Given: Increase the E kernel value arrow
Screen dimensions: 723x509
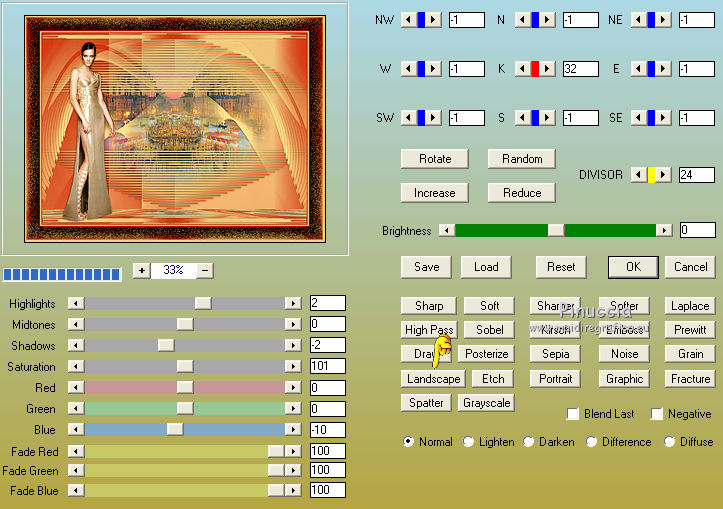Looking at the screenshot, I should click(x=663, y=69).
